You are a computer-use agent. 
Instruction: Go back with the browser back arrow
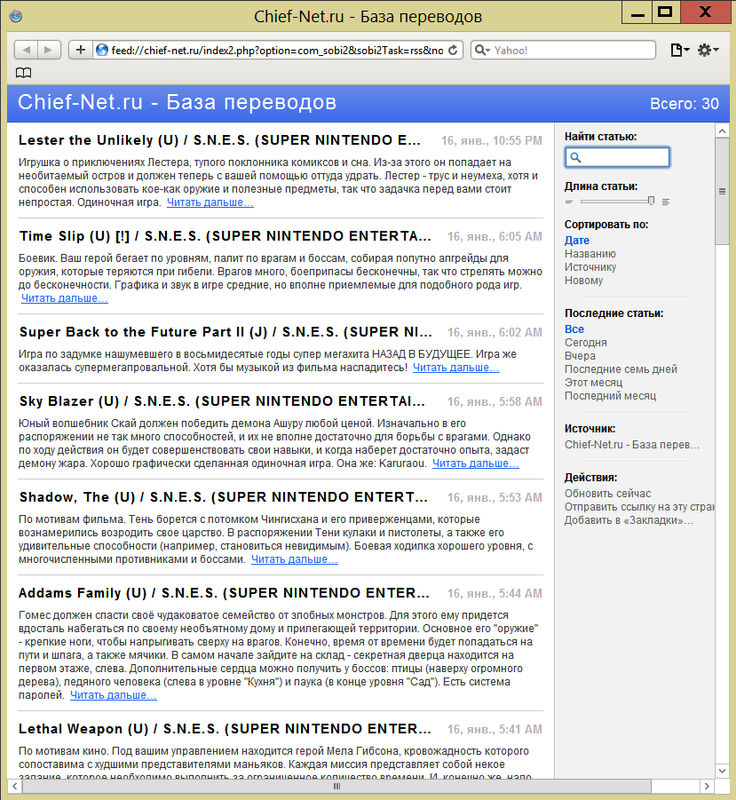tap(26, 49)
